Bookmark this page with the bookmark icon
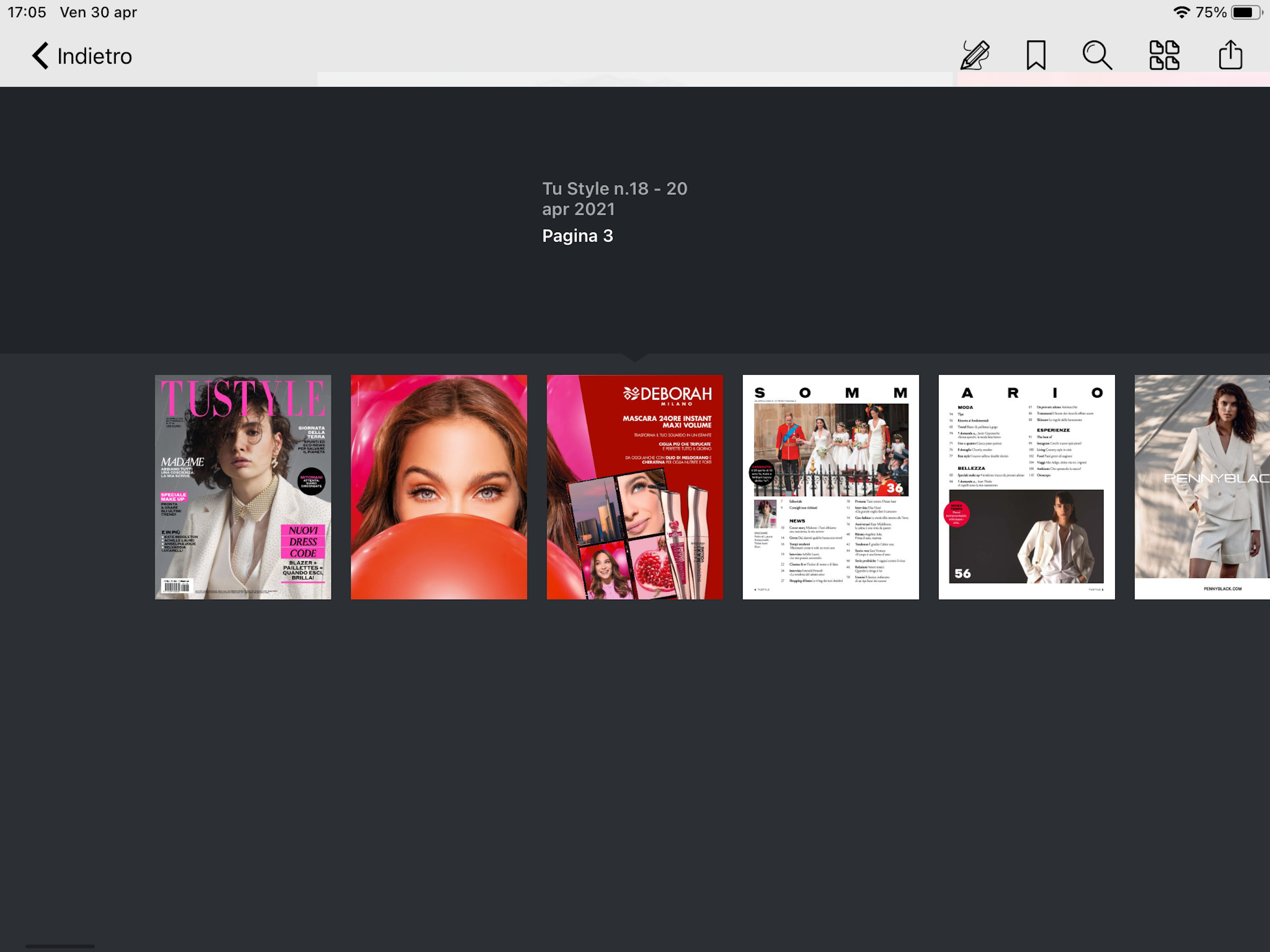Image resolution: width=1270 pixels, height=952 pixels. (1036, 55)
